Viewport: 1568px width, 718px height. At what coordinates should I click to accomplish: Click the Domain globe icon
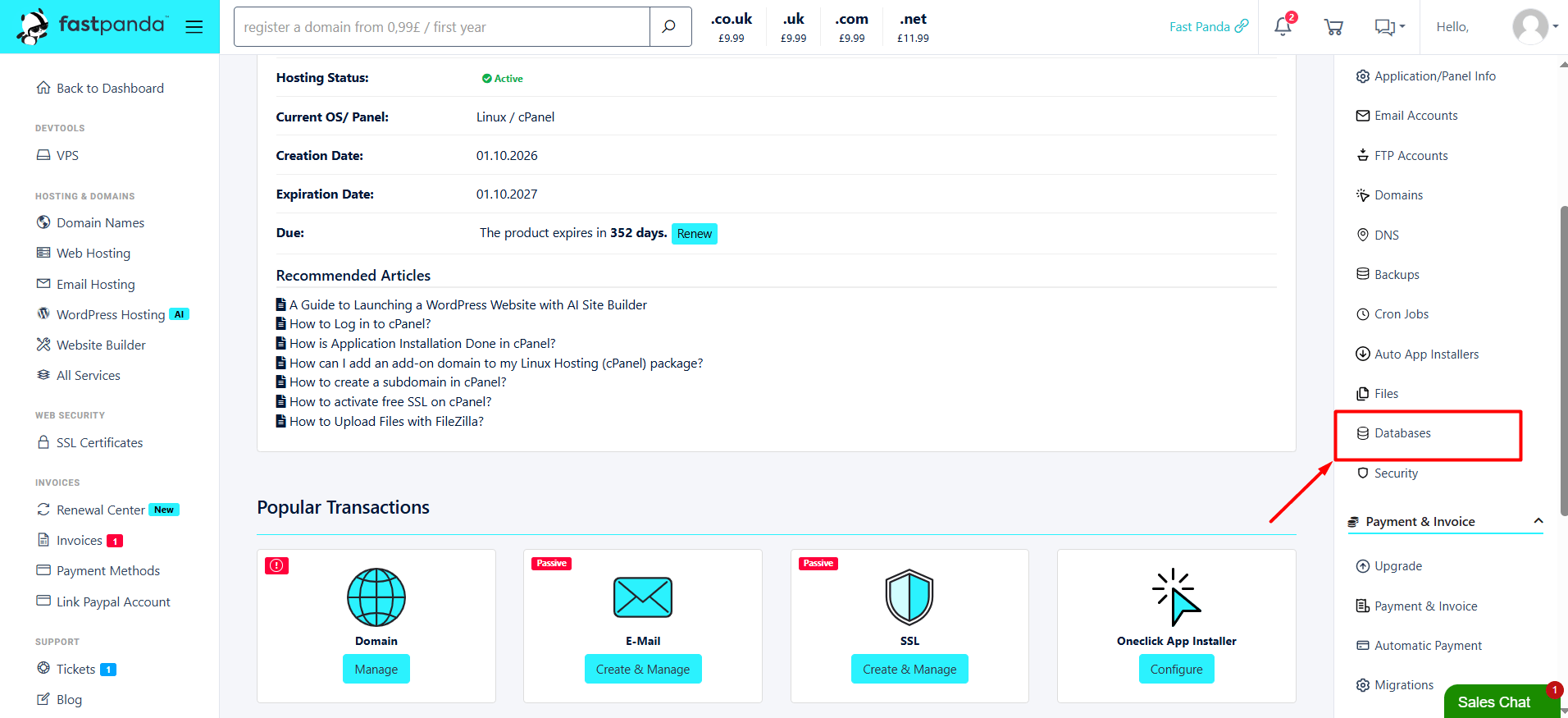(376, 597)
